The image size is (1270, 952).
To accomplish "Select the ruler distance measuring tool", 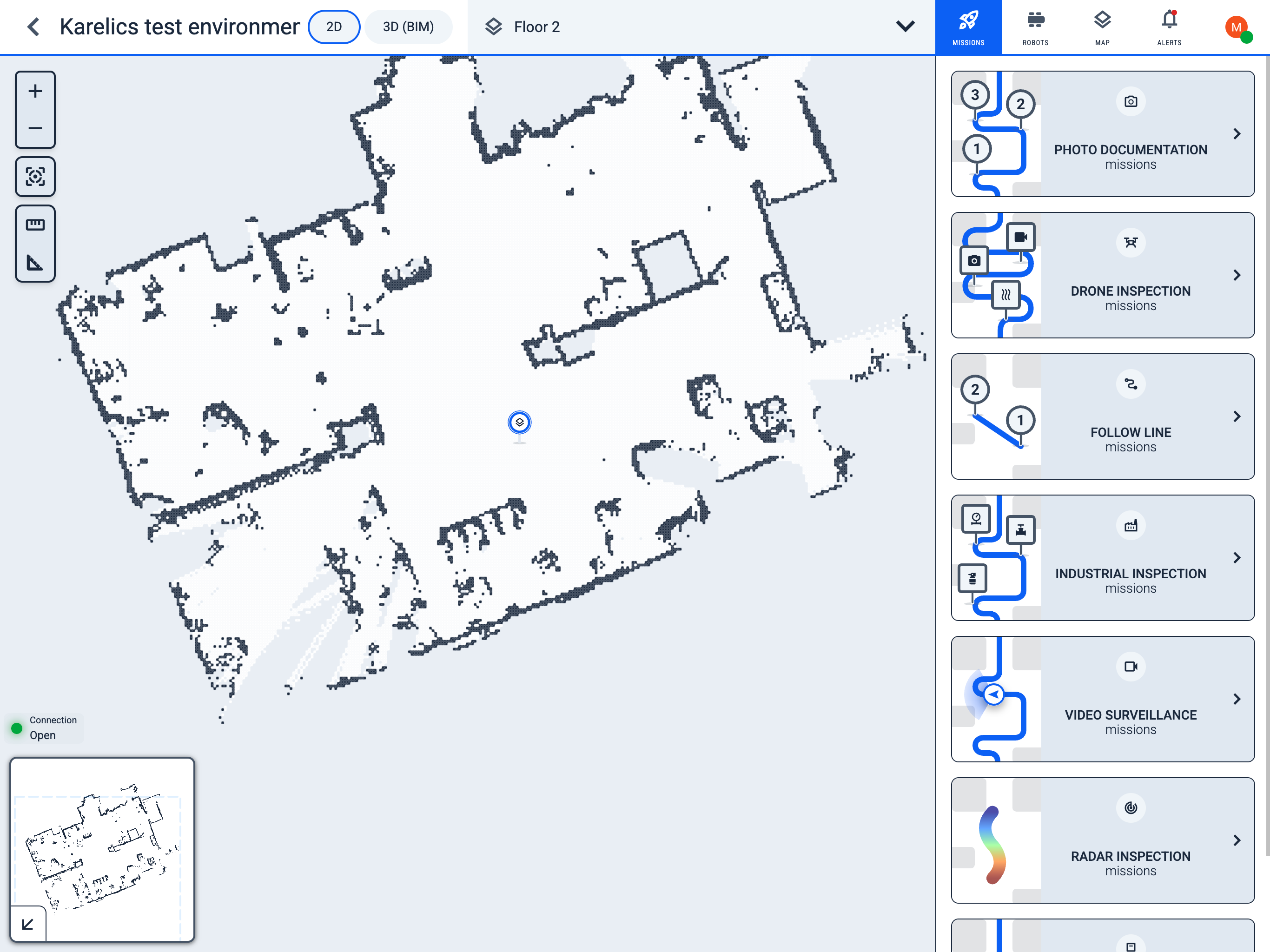I will 35,225.
